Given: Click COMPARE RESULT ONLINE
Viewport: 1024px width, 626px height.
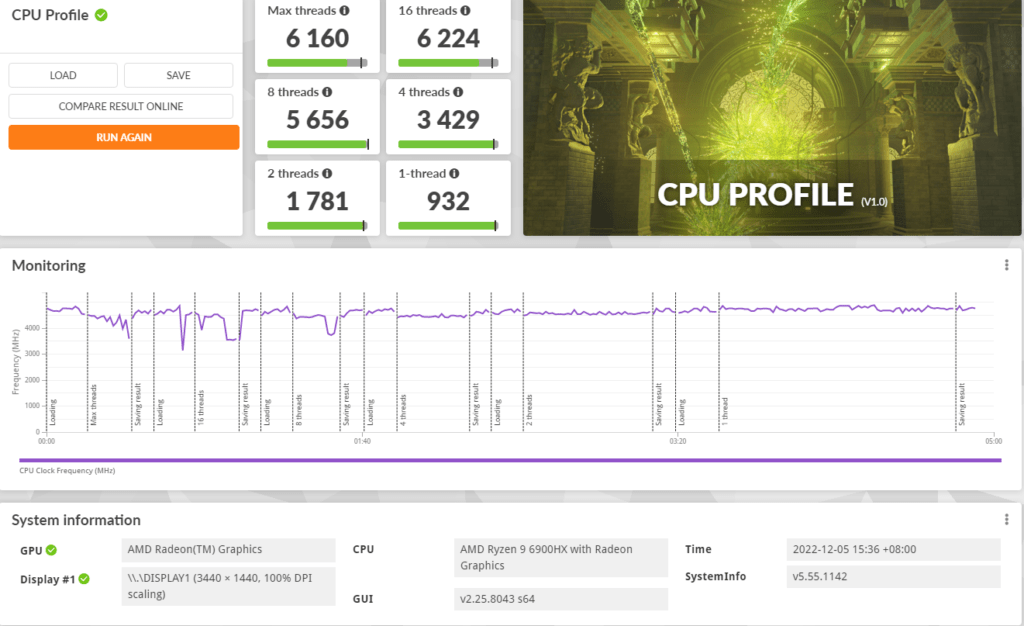Looking at the screenshot, I should 121,106.
